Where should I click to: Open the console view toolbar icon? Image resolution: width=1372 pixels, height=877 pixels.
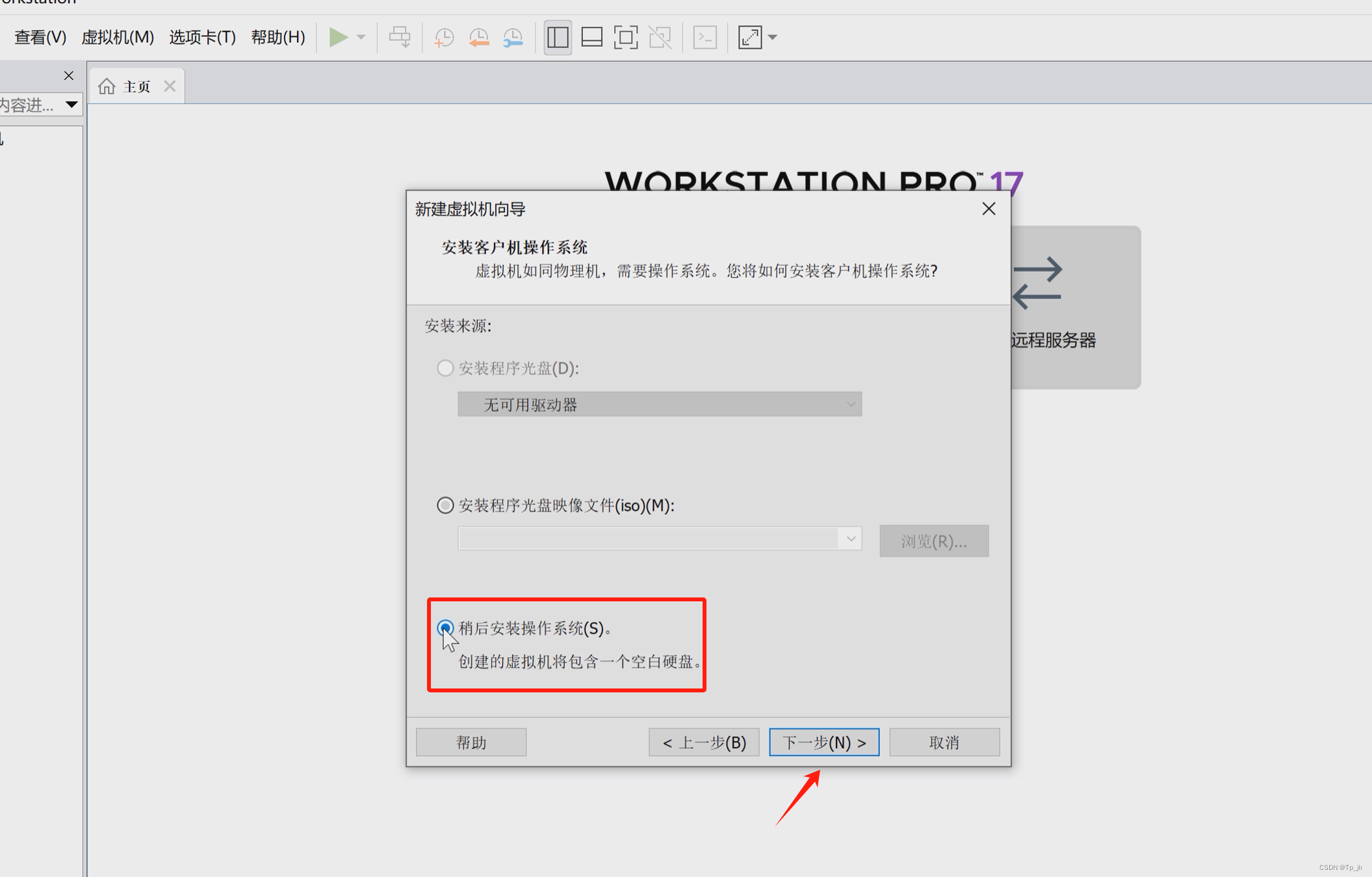(x=705, y=37)
